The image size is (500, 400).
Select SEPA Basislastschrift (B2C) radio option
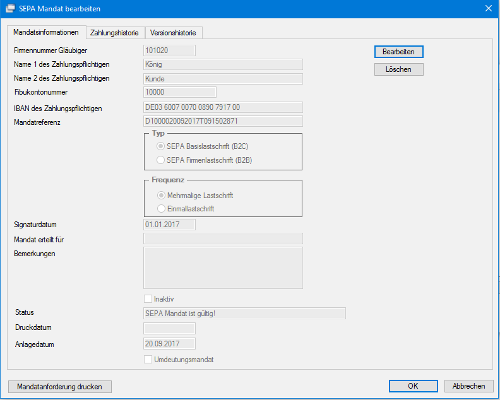point(161,146)
